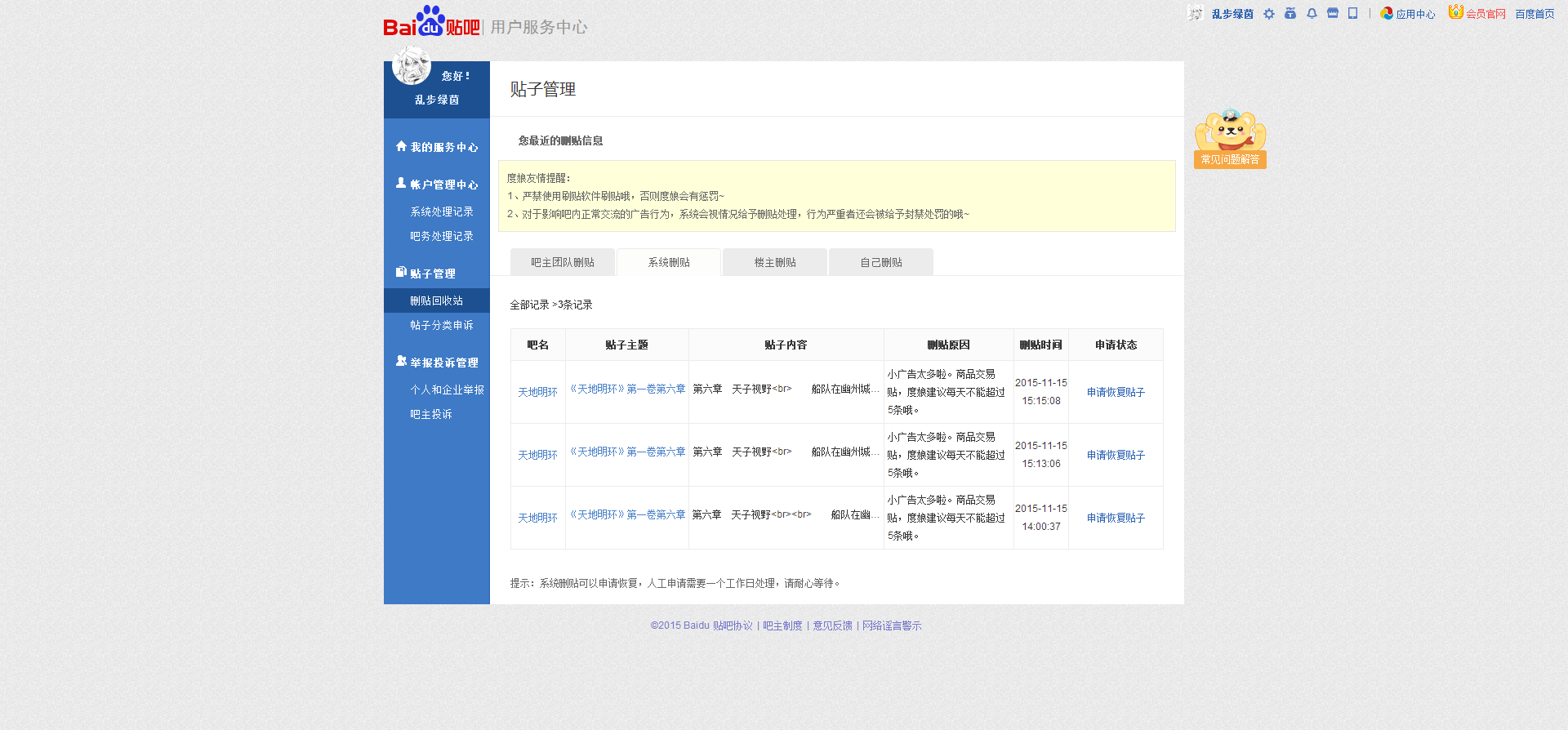Click 申请恢复贴子 for the 15:15:08 post
The width and height of the screenshot is (1568, 730).
[1116, 393]
